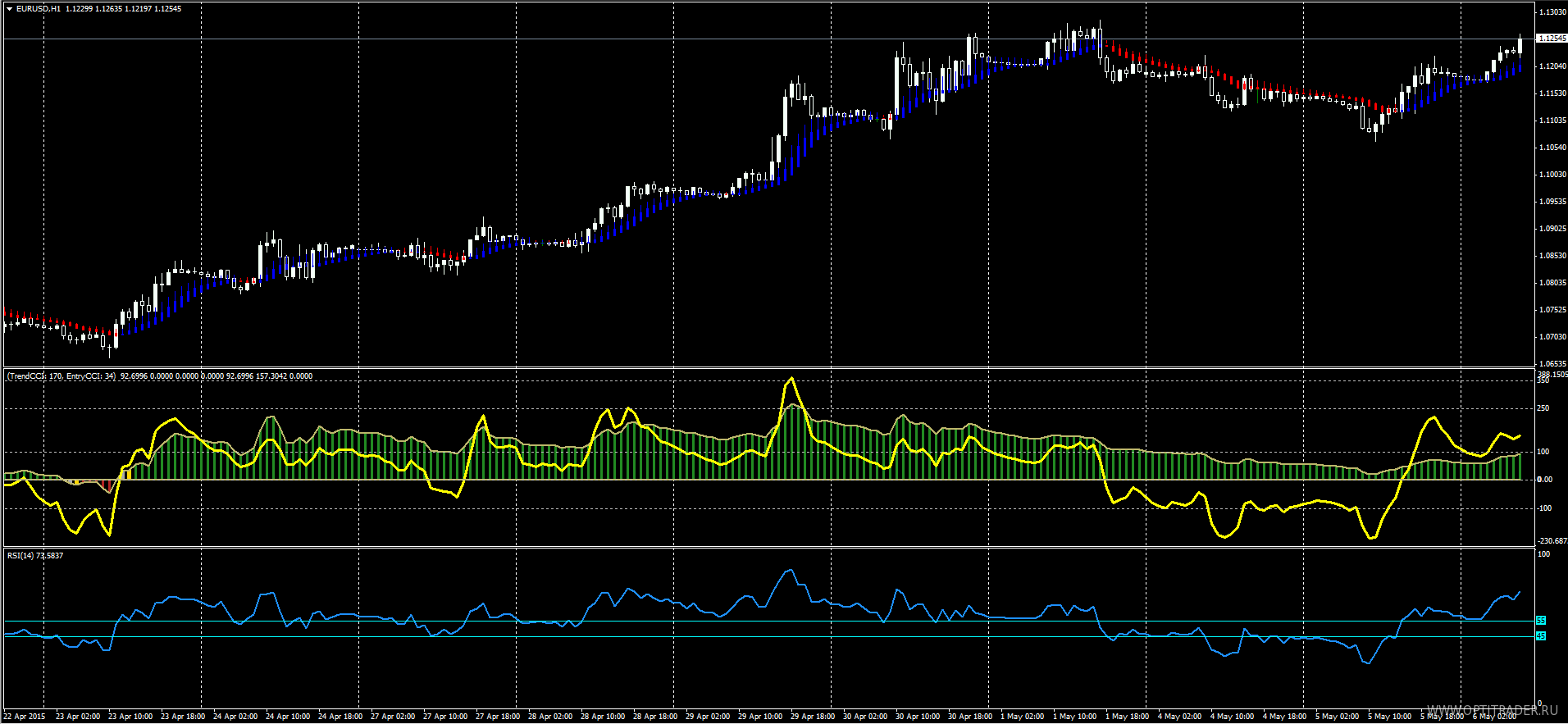Click the 1.11530 price axis label
The width and height of the screenshot is (1568, 724).
[x=1553, y=93]
